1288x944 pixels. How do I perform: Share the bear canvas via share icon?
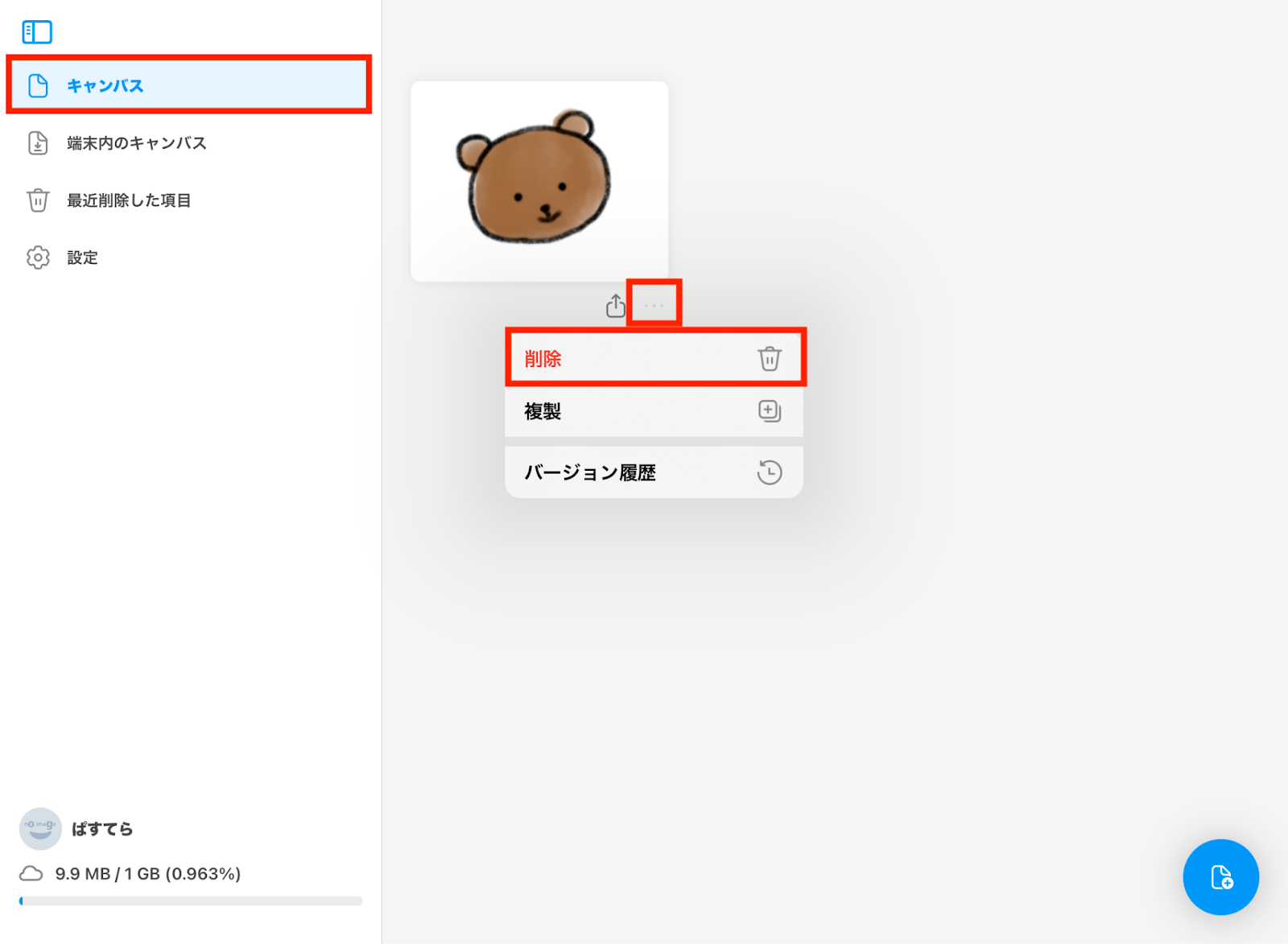point(614,305)
